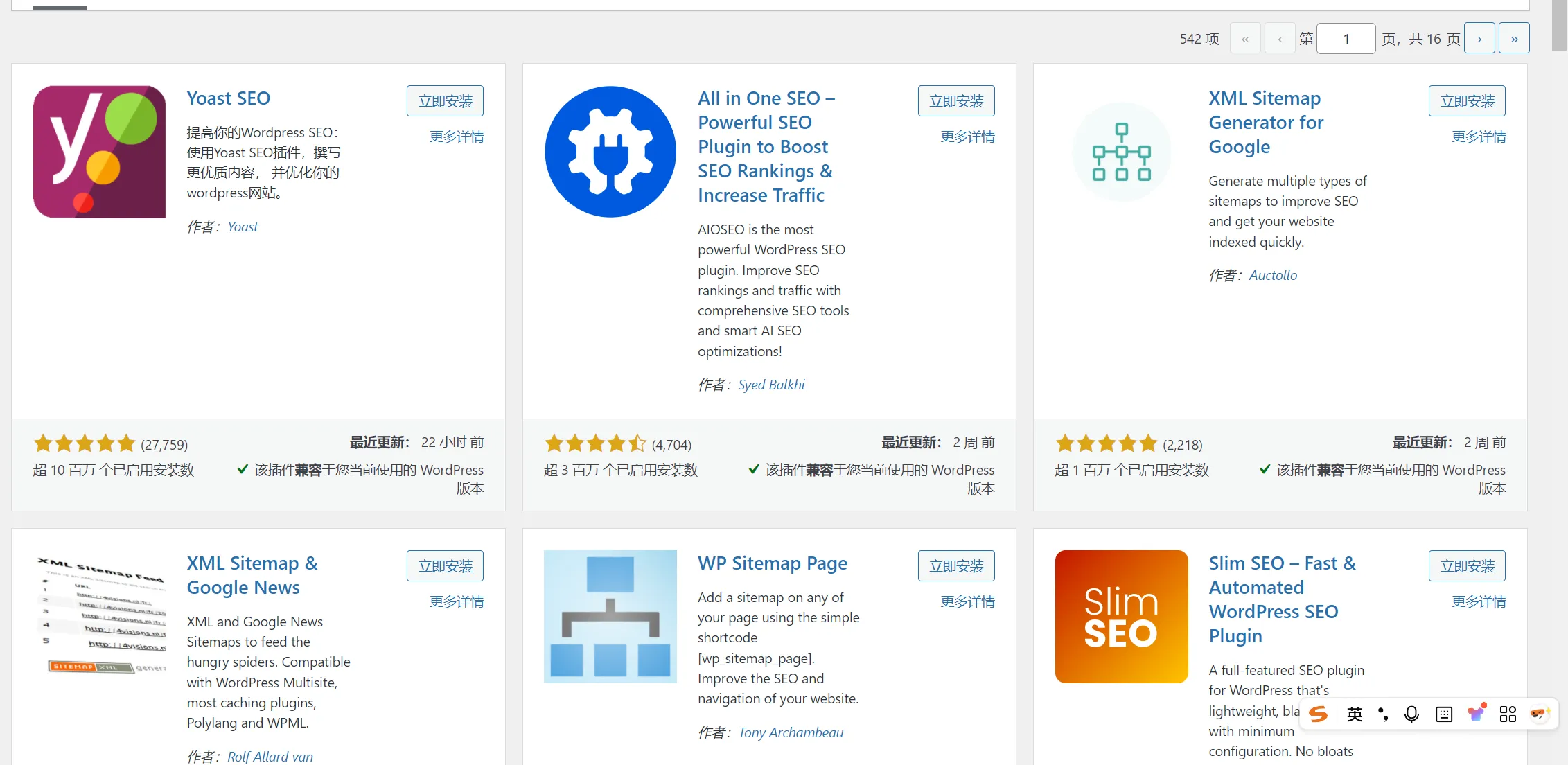
Task: Open author Auctollo link
Action: [1273, 275]
